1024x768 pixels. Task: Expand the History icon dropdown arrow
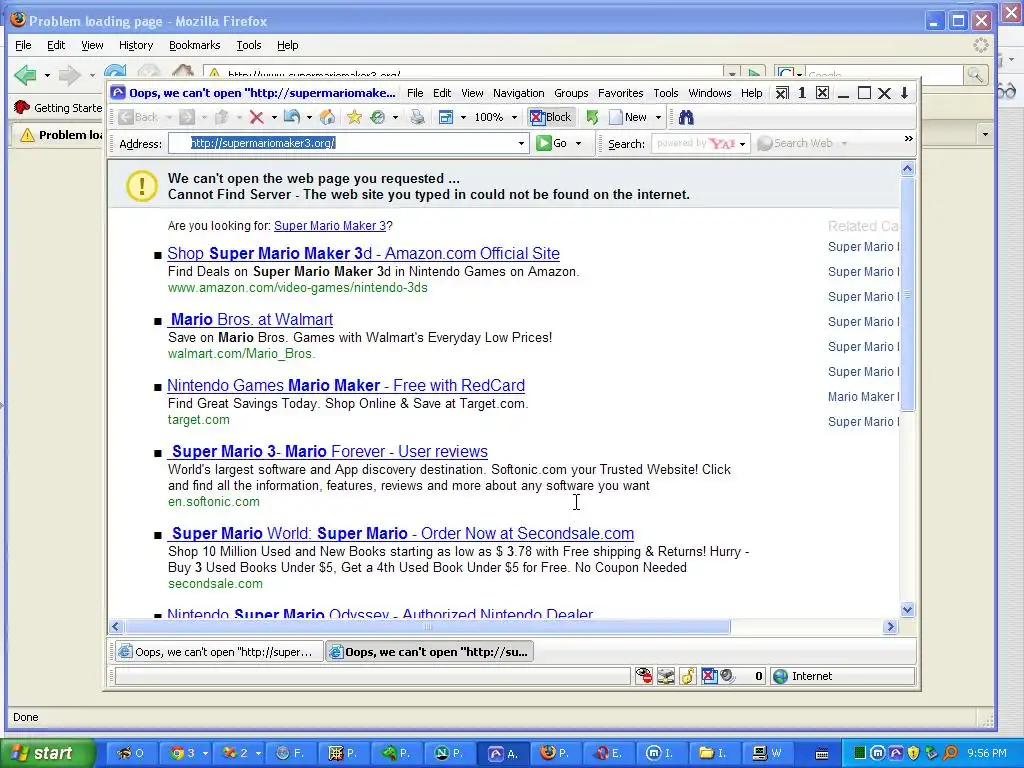[x=395, y=118]
